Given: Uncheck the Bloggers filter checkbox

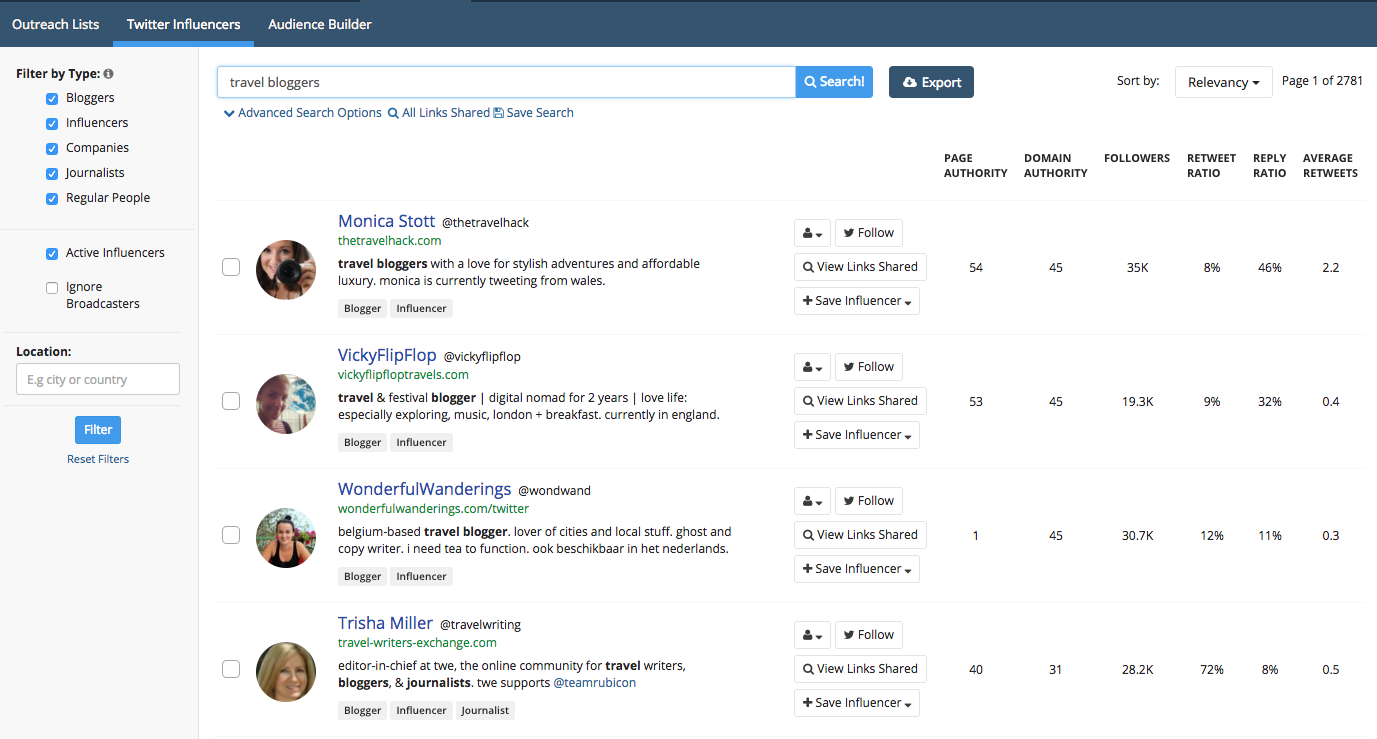Looking at the screenshot, I should 52,98.
